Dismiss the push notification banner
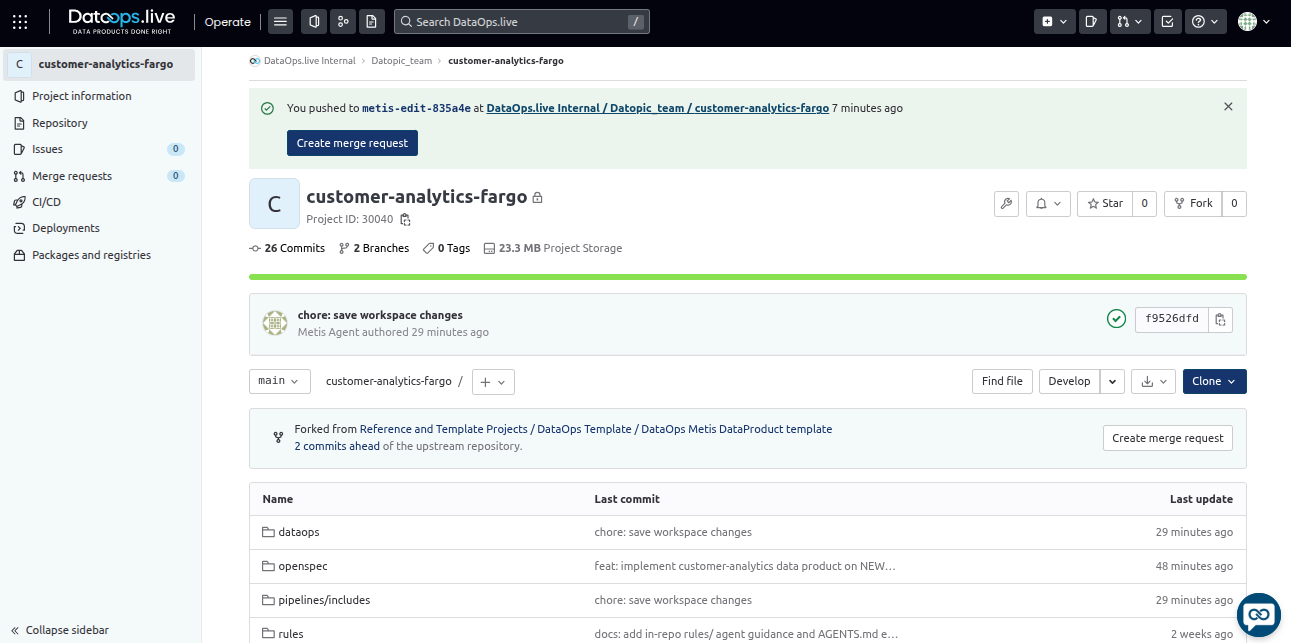 [x=1228, y=106]
